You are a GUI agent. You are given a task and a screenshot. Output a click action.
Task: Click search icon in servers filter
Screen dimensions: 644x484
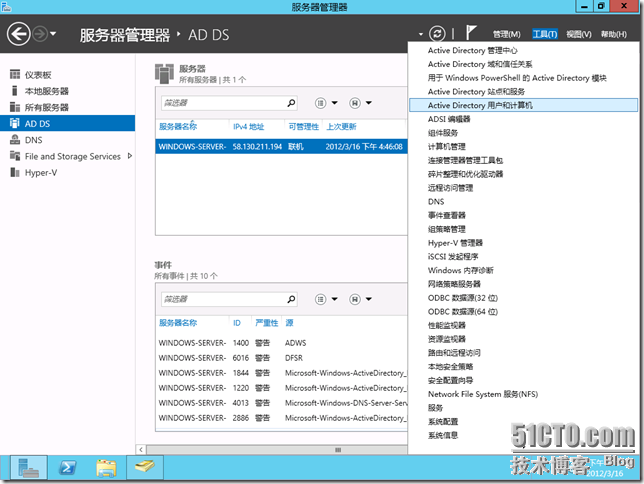pos(291,103)
